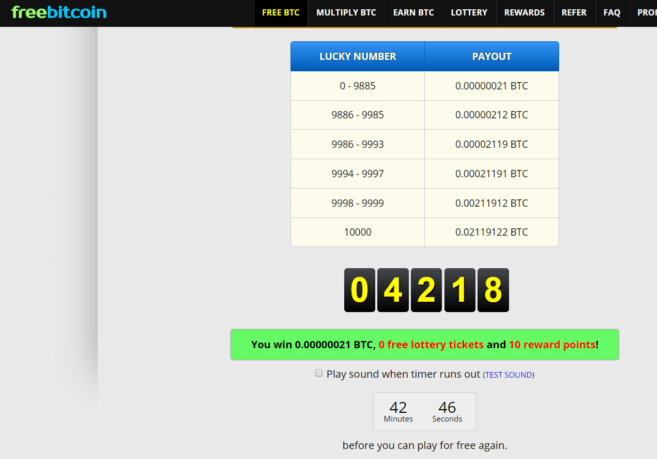Select the 9994 - 9997 range cell
The height and width of the screenshot is (459, 657).
tap(357, 174)
